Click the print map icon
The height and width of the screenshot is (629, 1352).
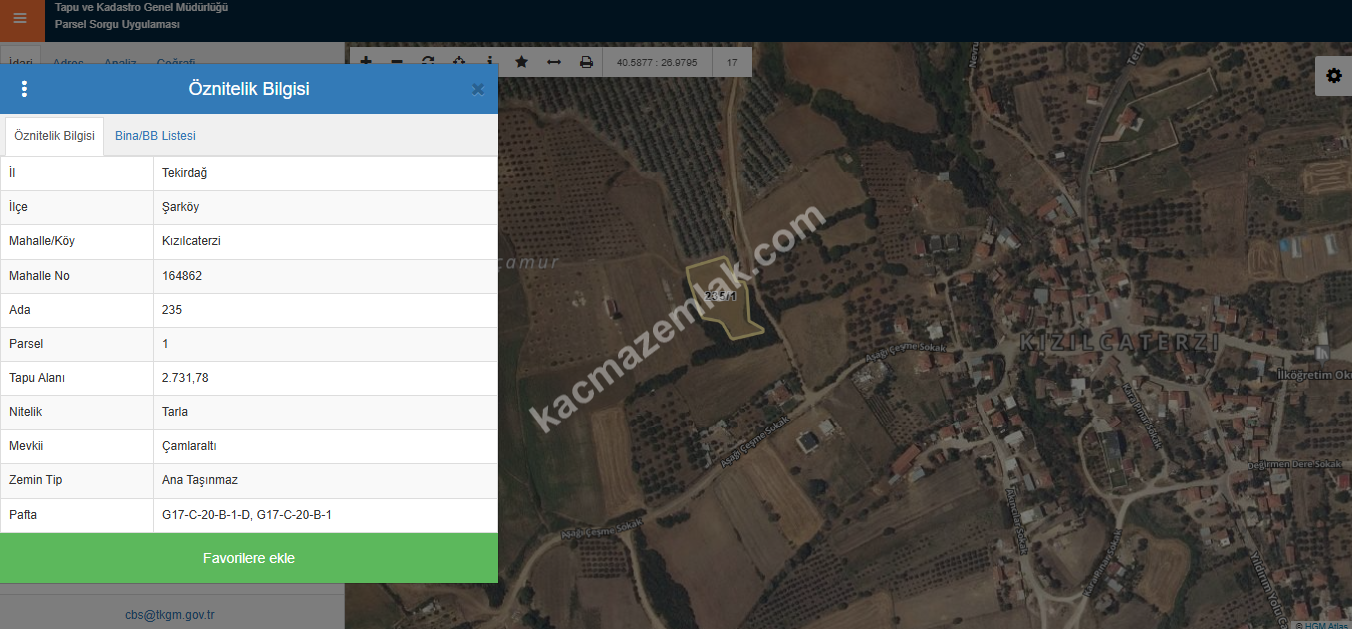(586, 62)
